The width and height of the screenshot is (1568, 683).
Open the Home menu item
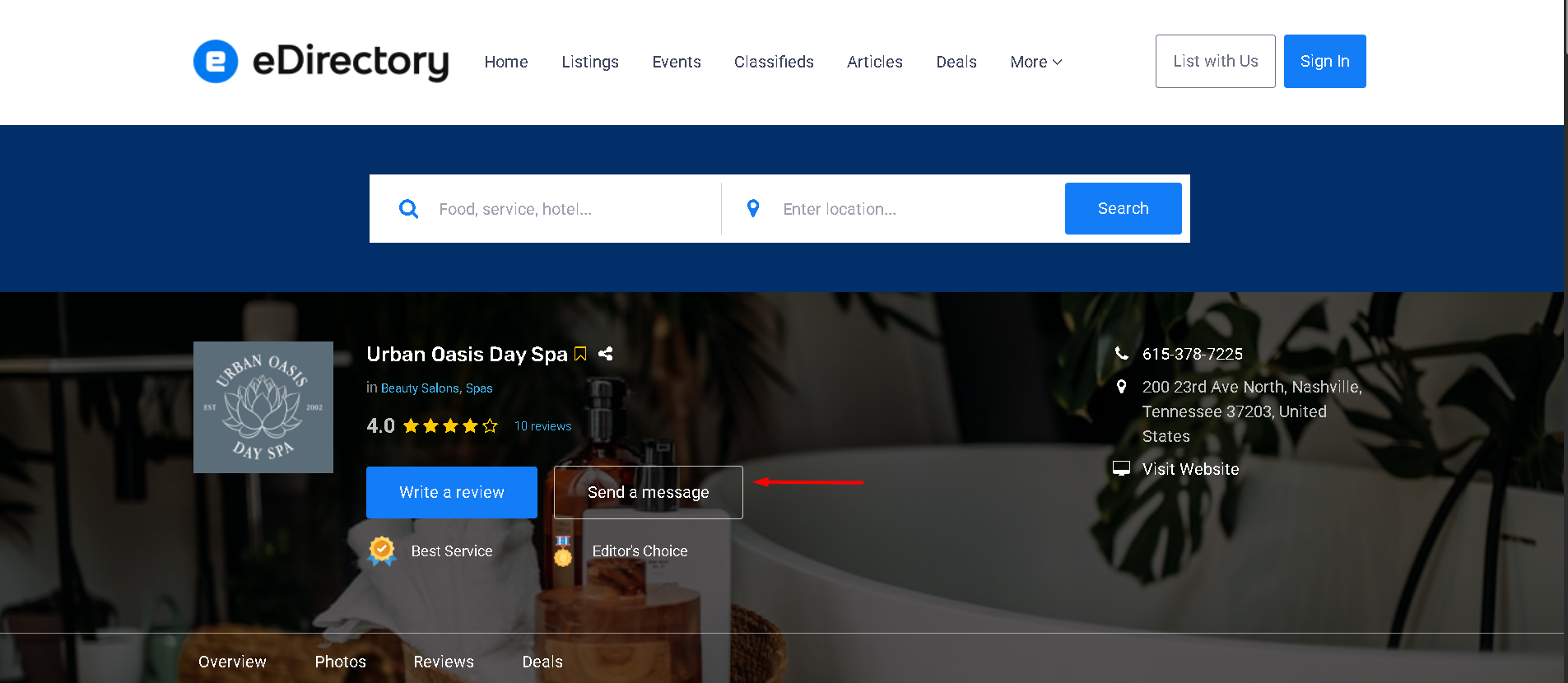coord(506,62)
